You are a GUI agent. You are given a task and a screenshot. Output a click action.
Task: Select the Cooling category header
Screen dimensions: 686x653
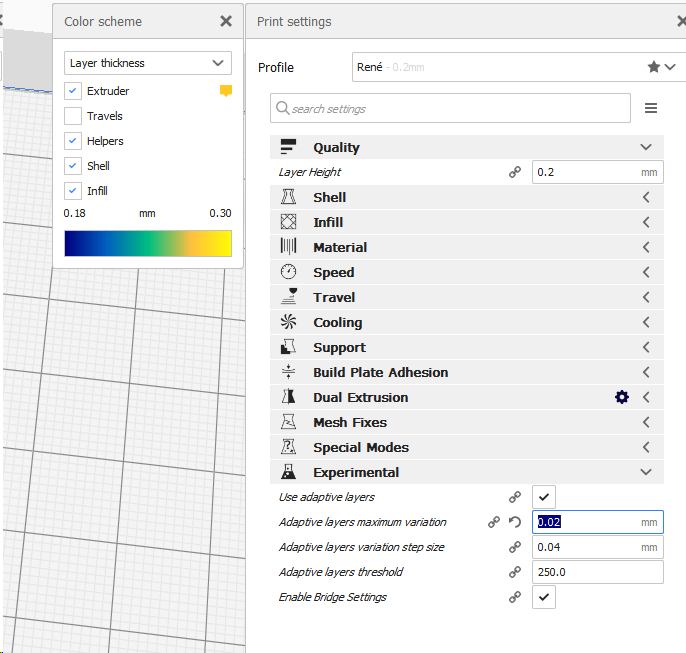point(467,322)
